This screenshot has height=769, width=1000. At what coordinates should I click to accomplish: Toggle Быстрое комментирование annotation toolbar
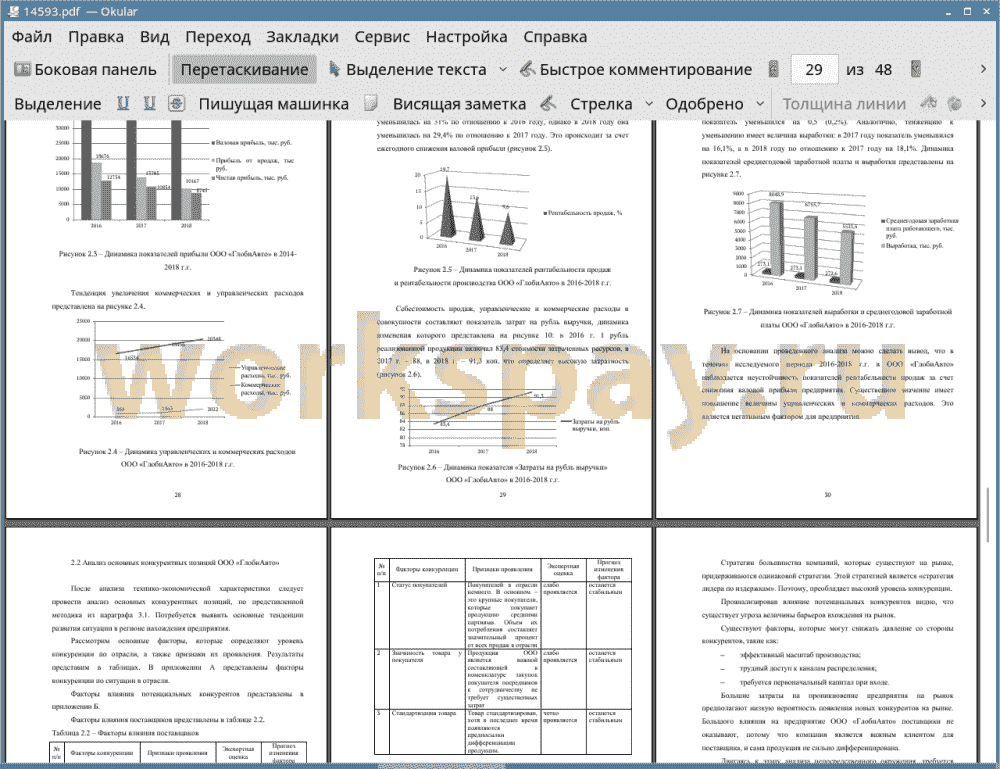click(635, 70)
